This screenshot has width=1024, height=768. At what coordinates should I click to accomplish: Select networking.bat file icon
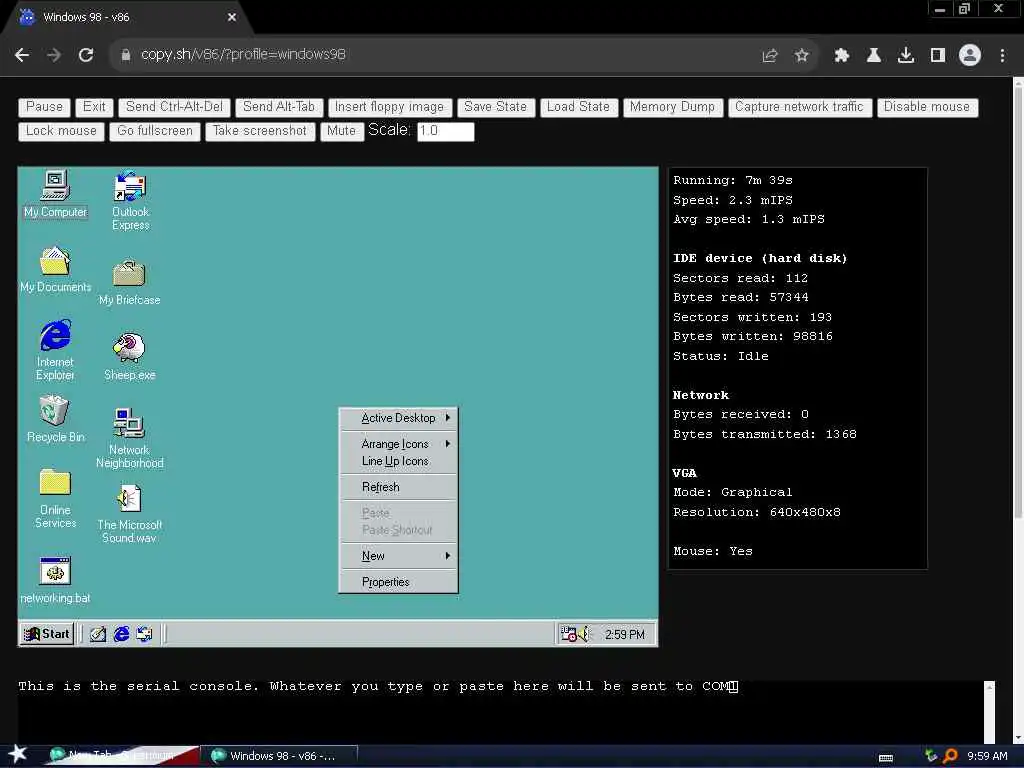pos(56,580)
